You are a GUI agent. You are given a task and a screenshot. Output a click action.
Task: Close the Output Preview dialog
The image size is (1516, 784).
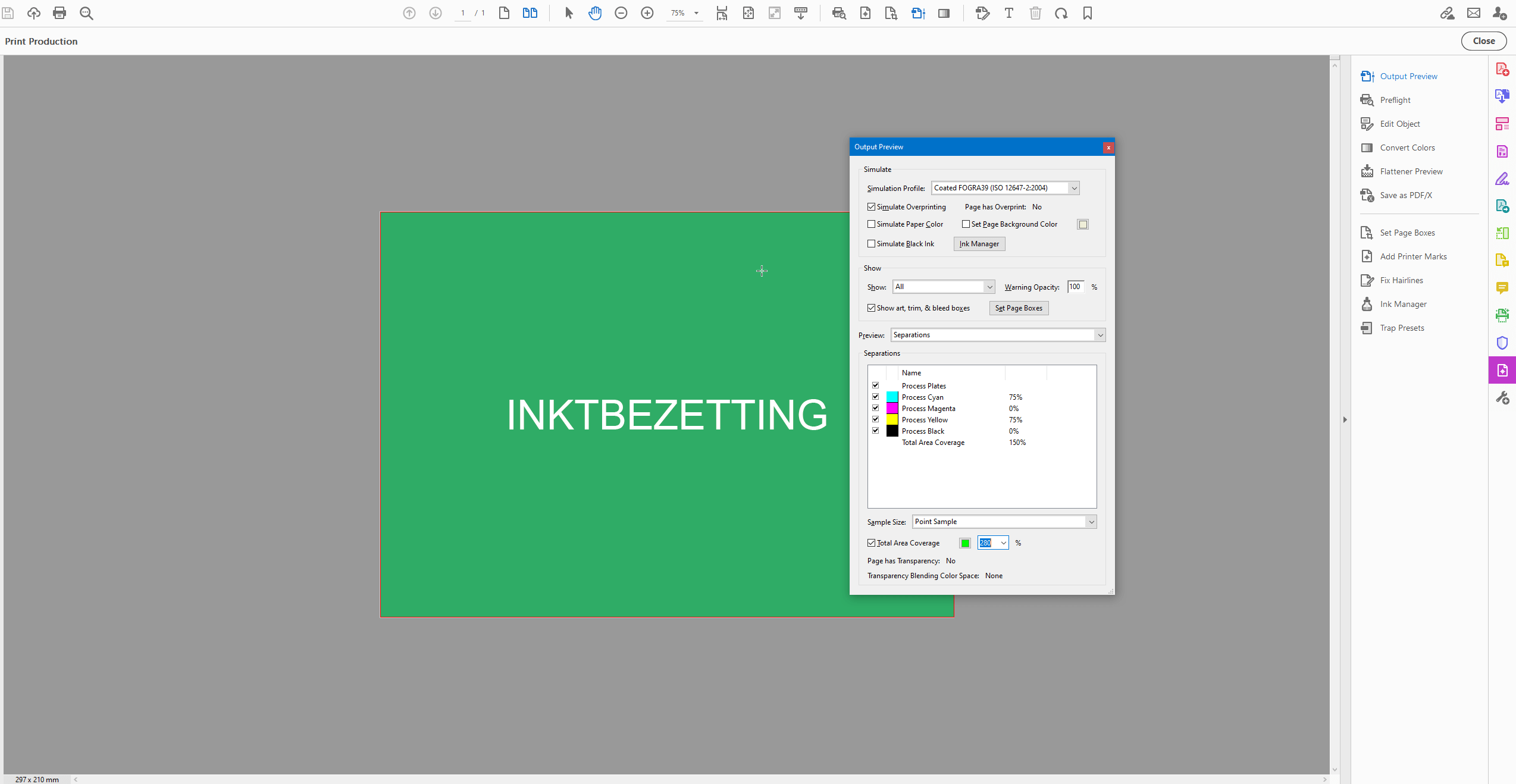click(x=1108, y=148)
